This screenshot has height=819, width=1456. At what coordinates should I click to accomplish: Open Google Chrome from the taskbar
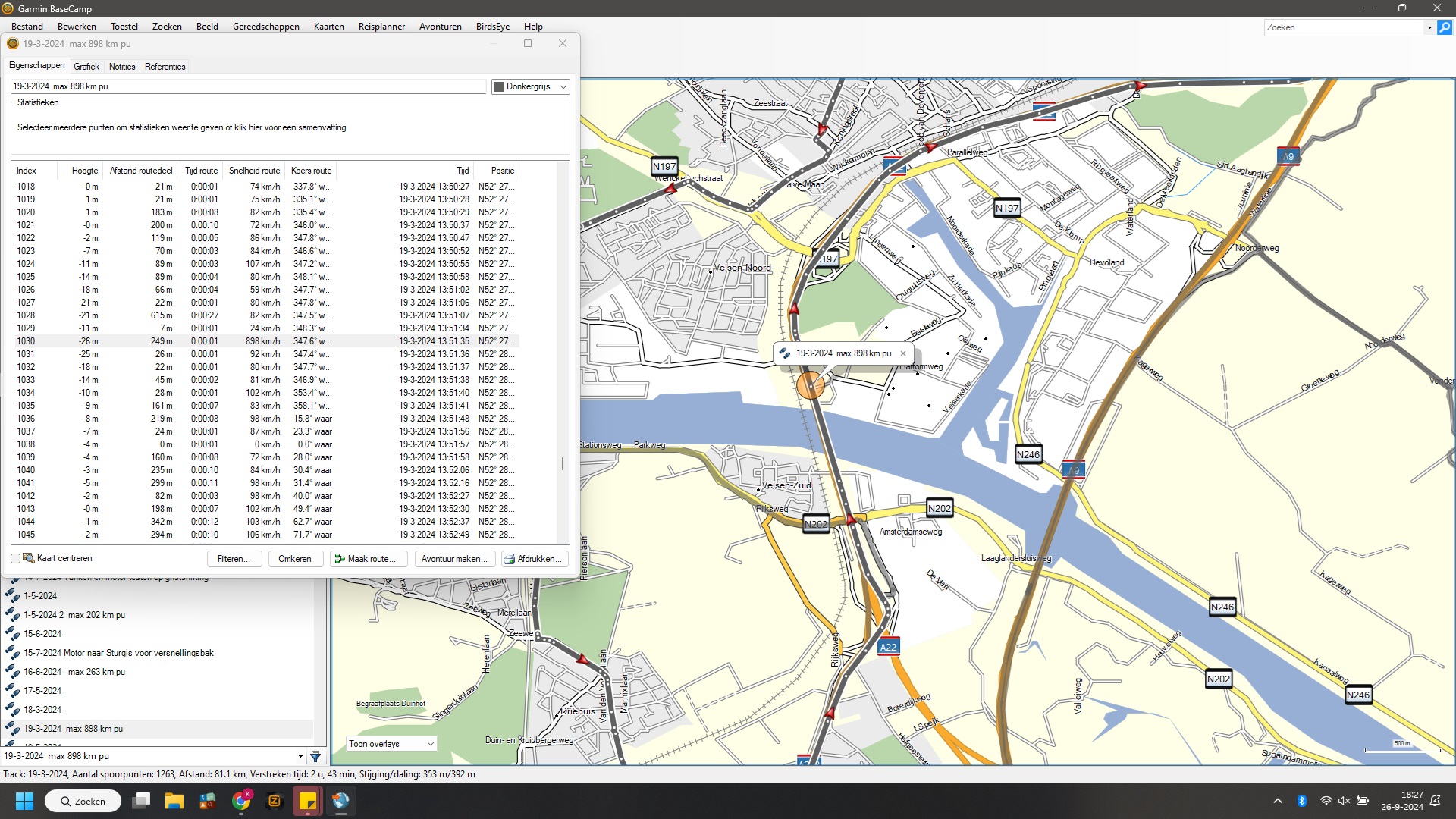241,801
